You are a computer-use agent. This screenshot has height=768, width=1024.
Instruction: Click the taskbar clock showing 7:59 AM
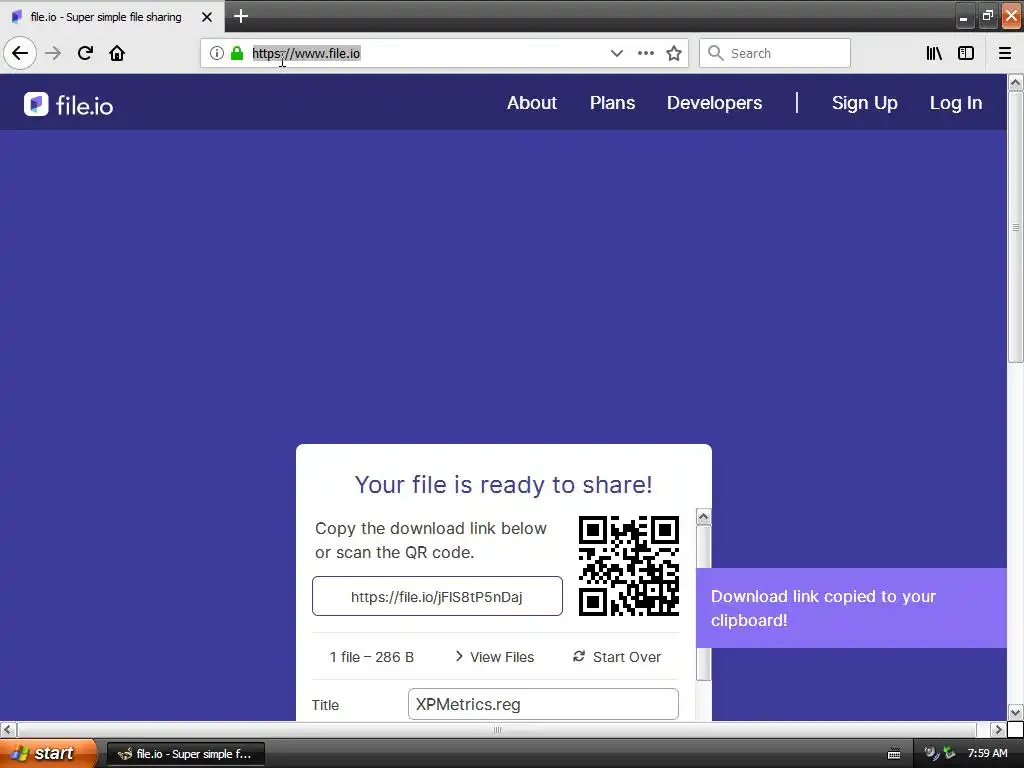point(987,753)
